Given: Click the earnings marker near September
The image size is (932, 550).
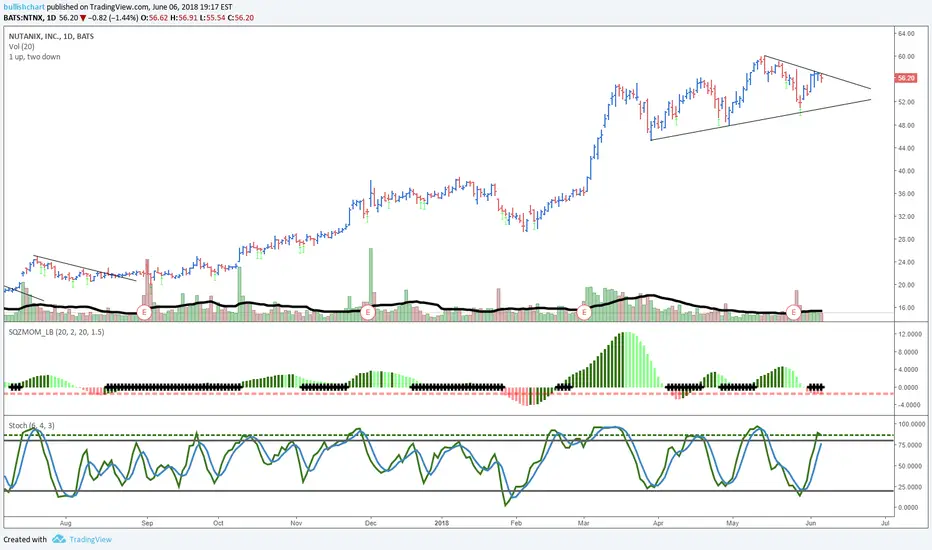Looking at the screenshot, I should [144, 312].
